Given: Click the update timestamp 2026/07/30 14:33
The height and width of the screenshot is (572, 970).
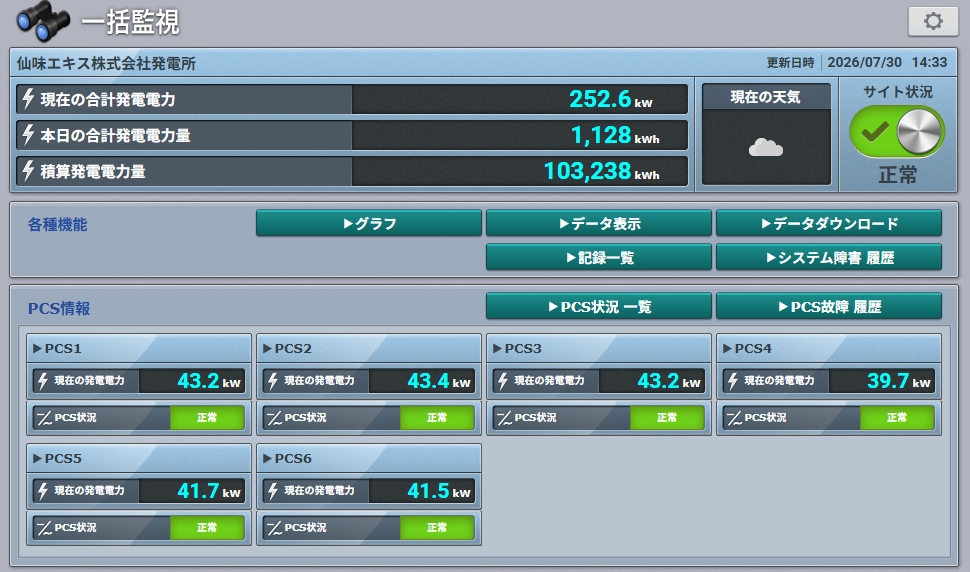Looking at the screenshot, I should coord(887,62).
